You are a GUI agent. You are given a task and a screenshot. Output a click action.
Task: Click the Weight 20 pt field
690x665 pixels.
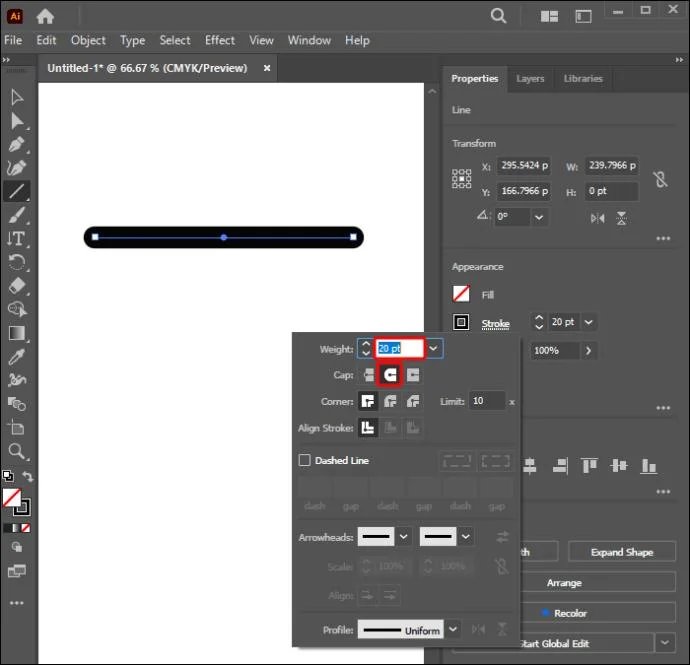[400, 349]
